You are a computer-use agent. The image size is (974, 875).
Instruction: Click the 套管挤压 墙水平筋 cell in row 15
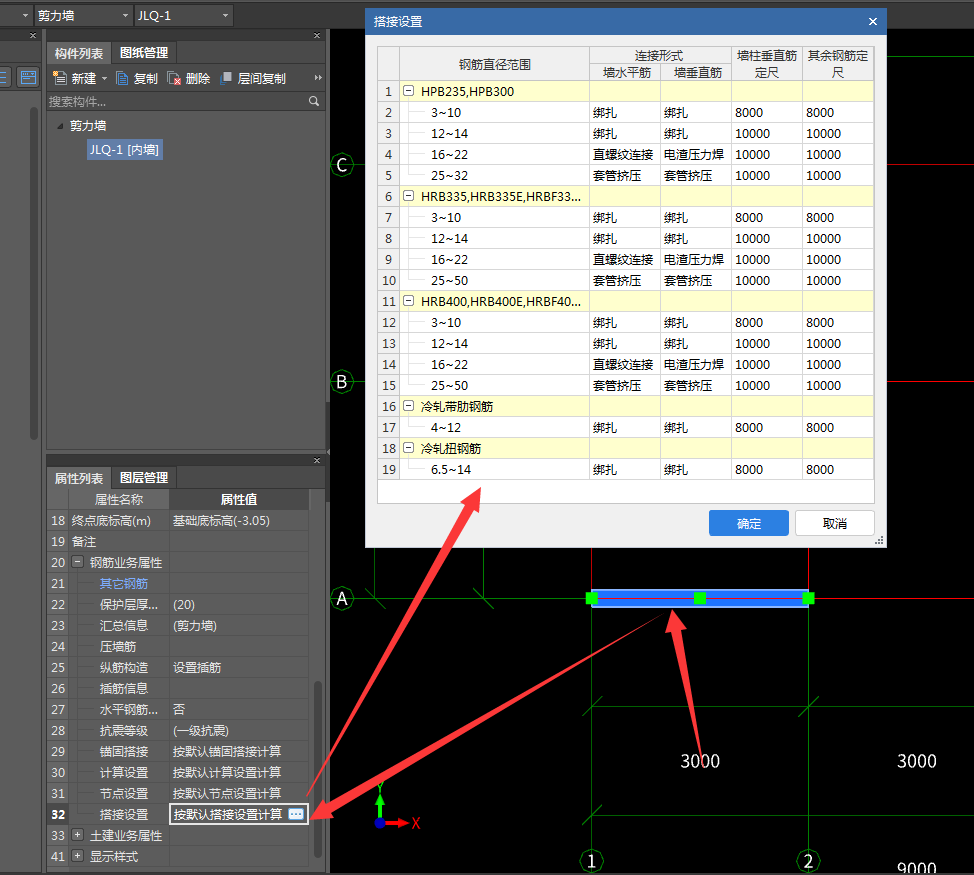[624, 386]
